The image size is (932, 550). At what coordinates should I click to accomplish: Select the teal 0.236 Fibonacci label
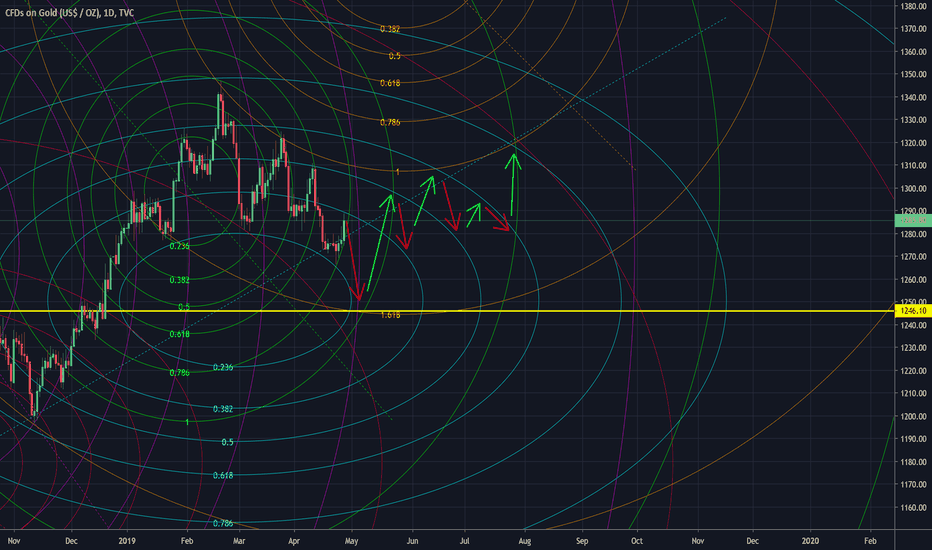pos(223,367)
